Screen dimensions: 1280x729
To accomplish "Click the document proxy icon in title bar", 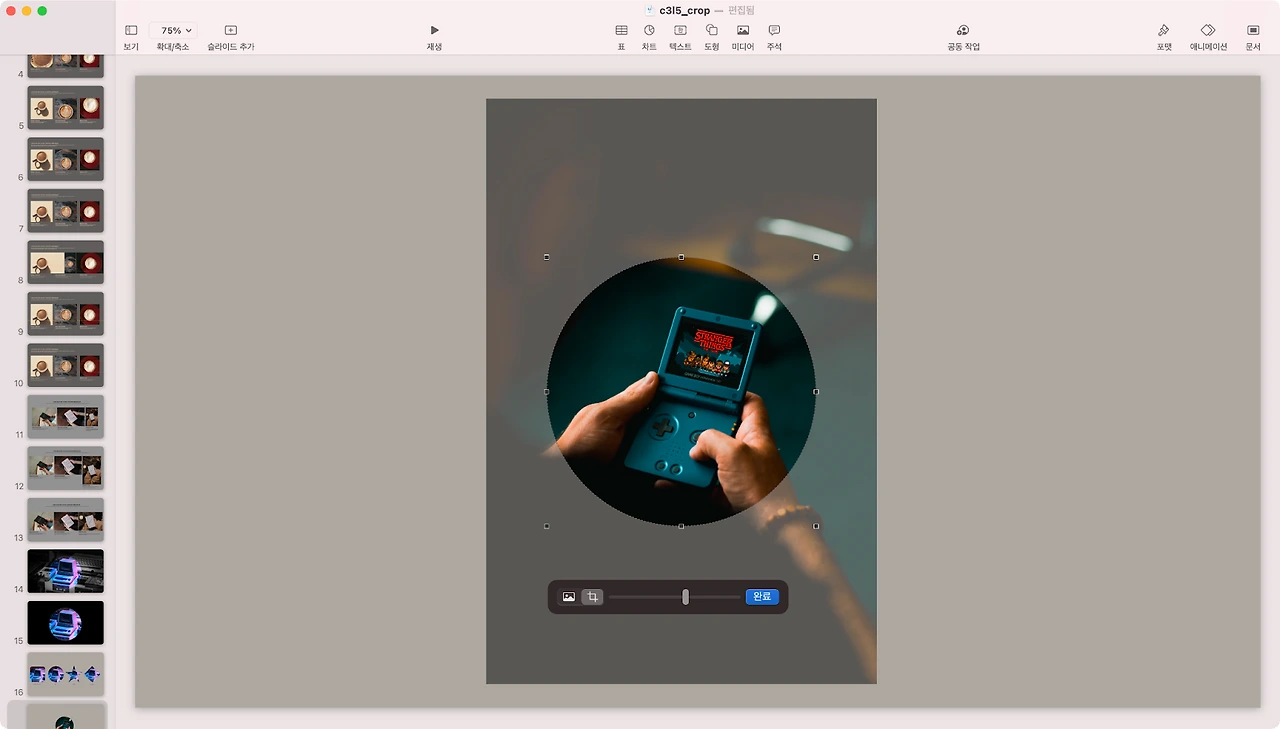I will pyautogui.click(x=650, y=10).
